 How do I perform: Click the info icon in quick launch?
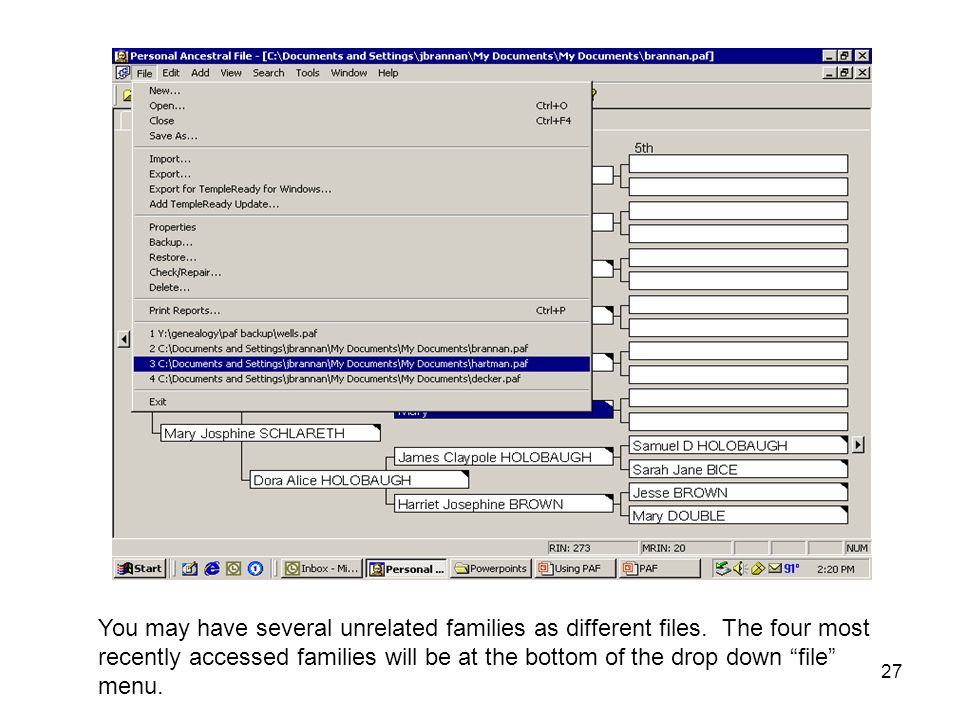(255, 569)
